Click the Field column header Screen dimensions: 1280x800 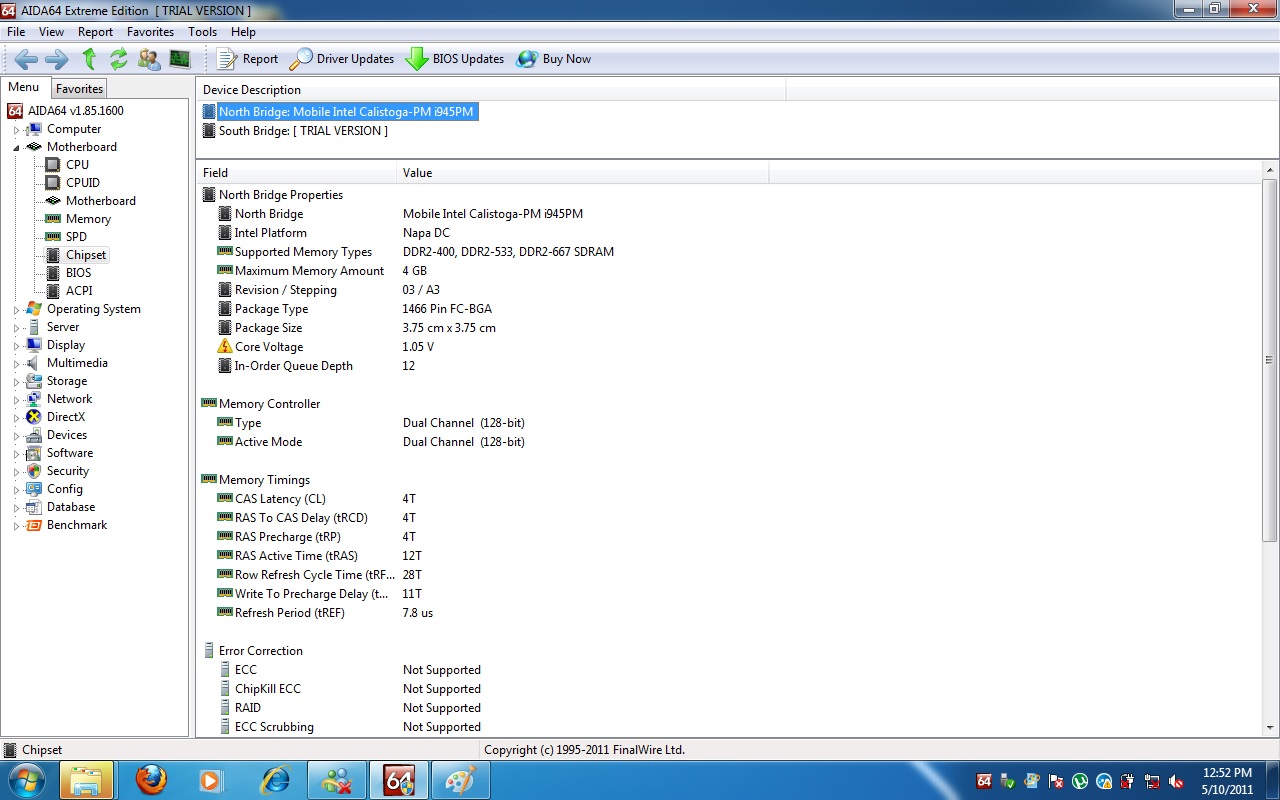click(x=296, y=173)
